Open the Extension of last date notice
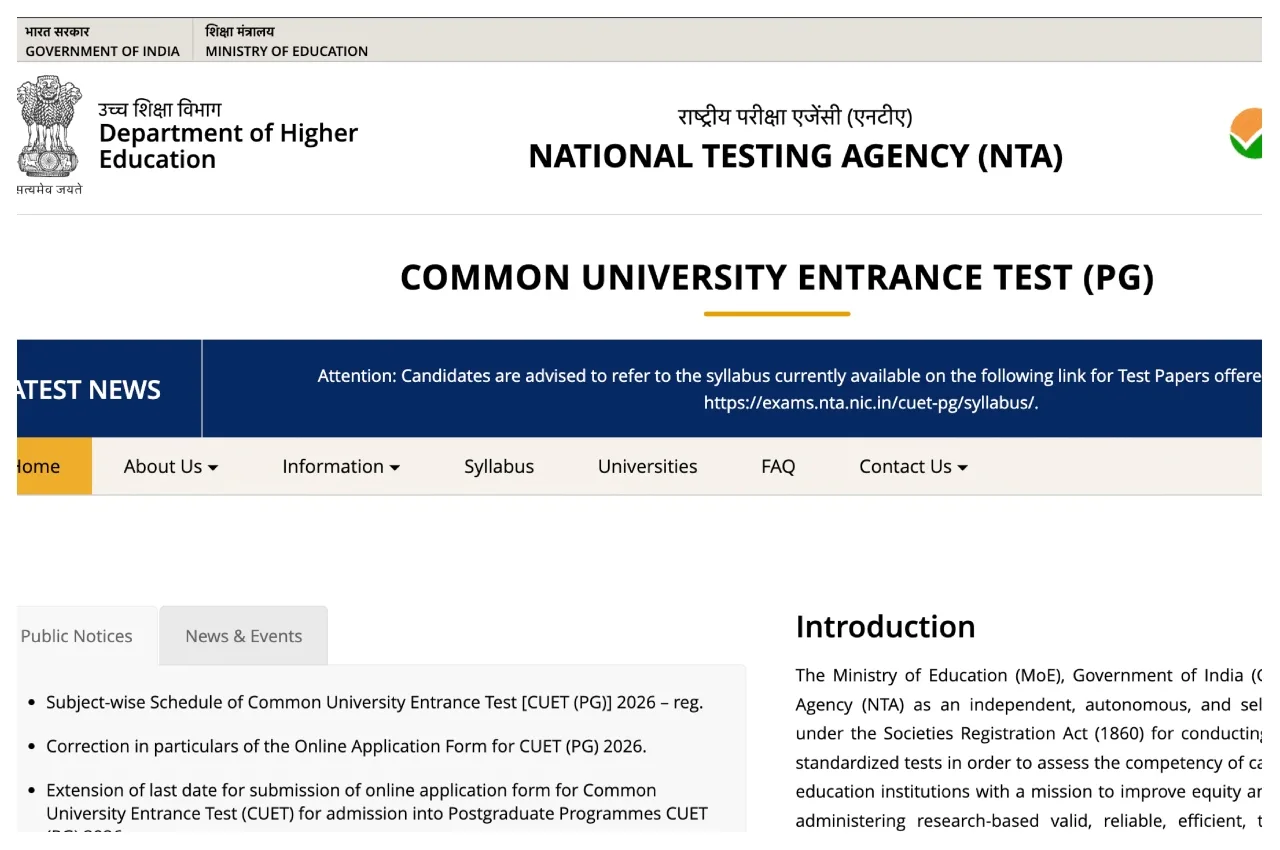The image size is (1280, 850). pyautogui.click(x=376, y=802)
